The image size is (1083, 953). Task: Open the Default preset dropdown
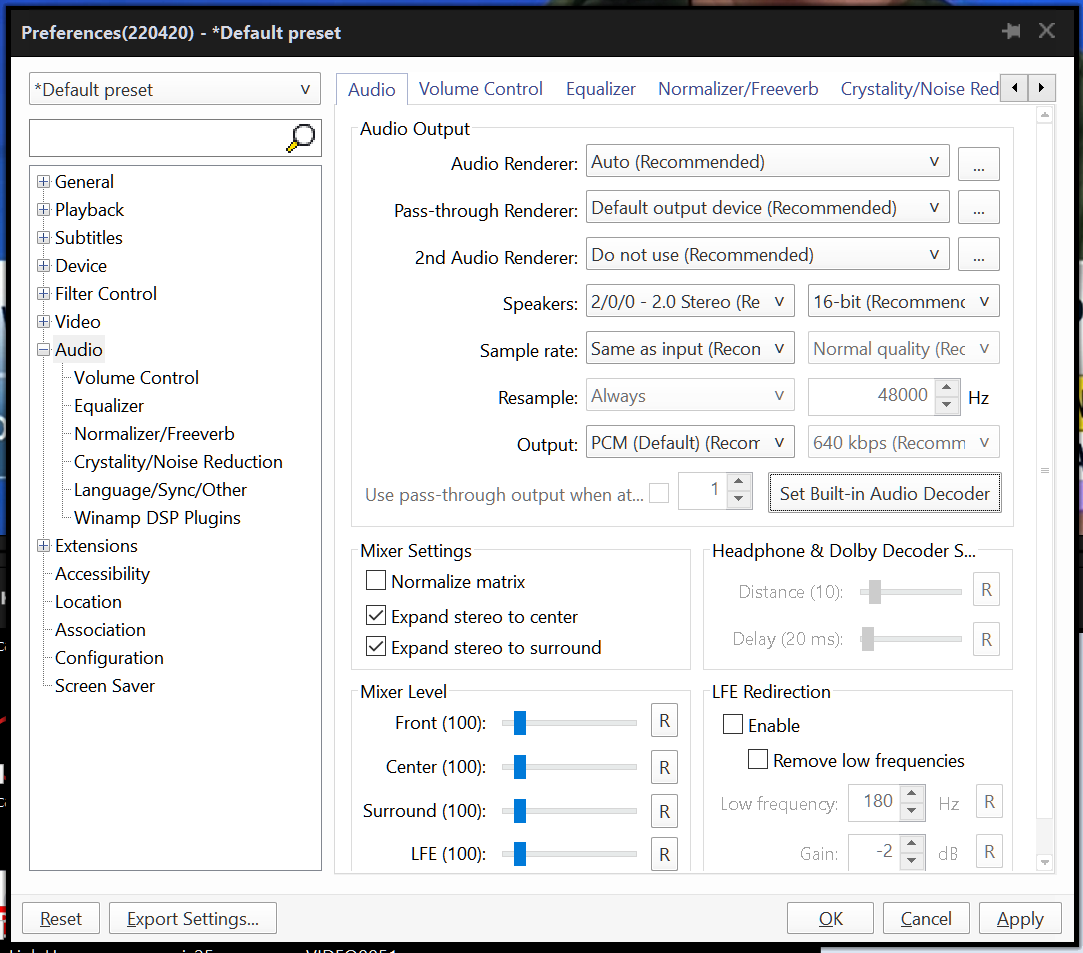click(x=175, y=89)
